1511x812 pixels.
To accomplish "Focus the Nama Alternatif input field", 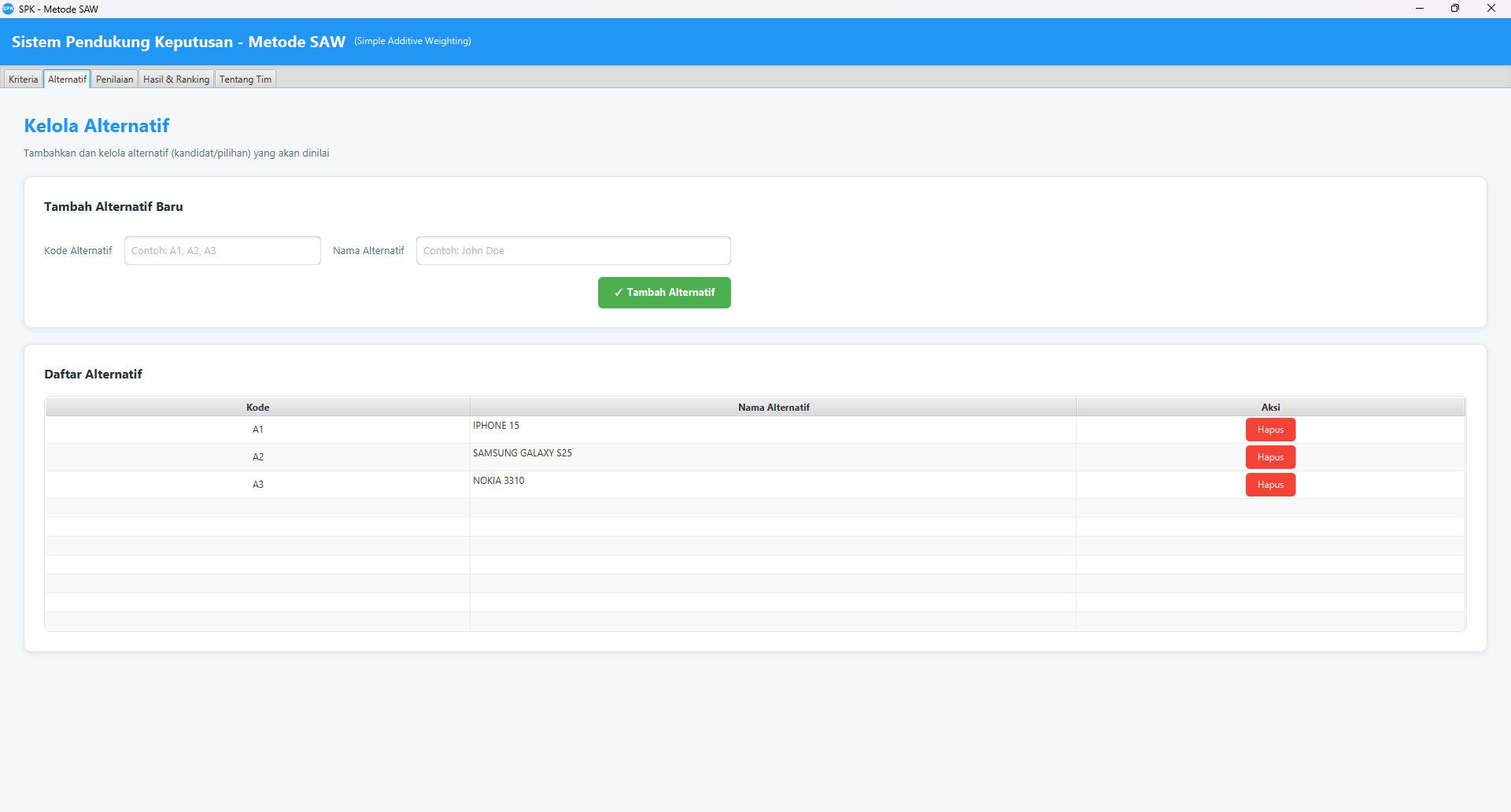I will pos(573,251).
